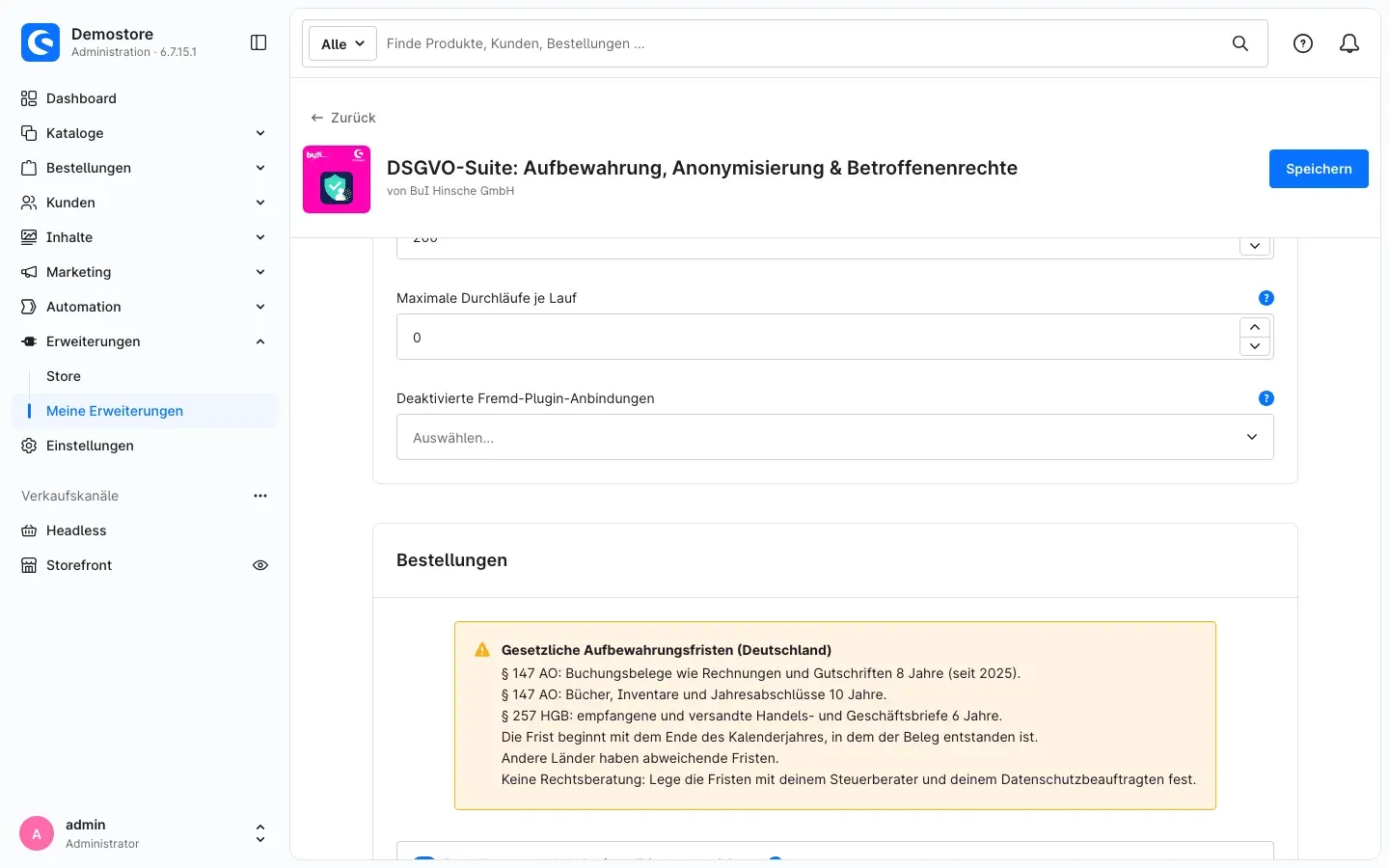This screenshot has width=1389, height=868.
Task: Open the admin user menu chevron
Action: coord(260,833)
